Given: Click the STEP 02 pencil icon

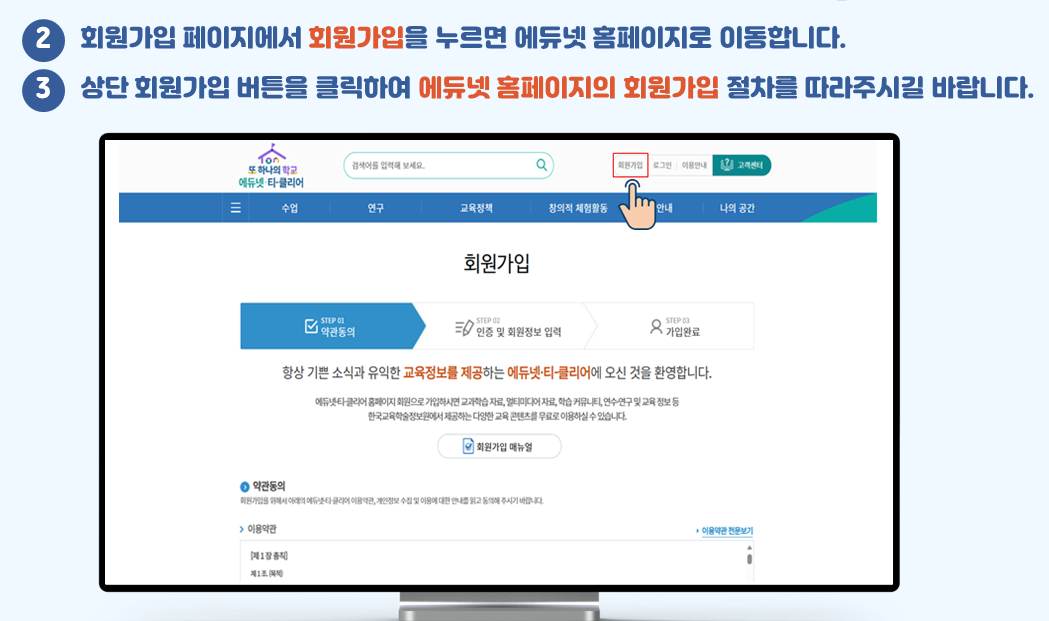Looking at the screenshot, I should pos(464,327).
